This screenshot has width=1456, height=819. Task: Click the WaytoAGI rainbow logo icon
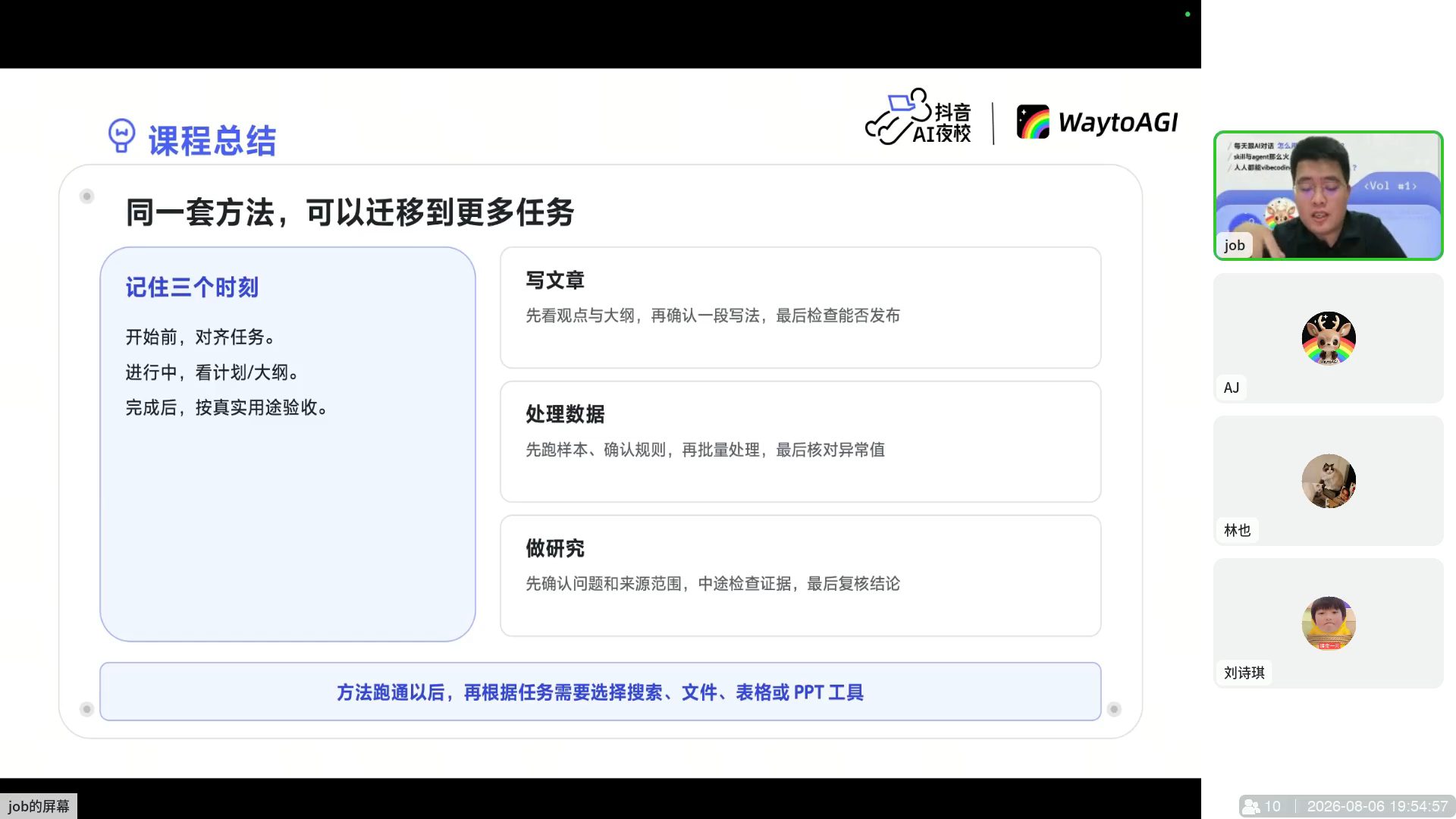tap(1033, 122)
